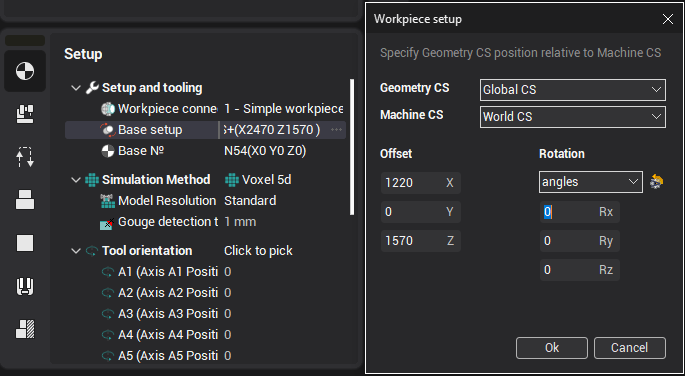Select the hatched blocks sidebar icon
This screenshot has width=685, height=376.
pyautogui.click(x=25, y=329)
